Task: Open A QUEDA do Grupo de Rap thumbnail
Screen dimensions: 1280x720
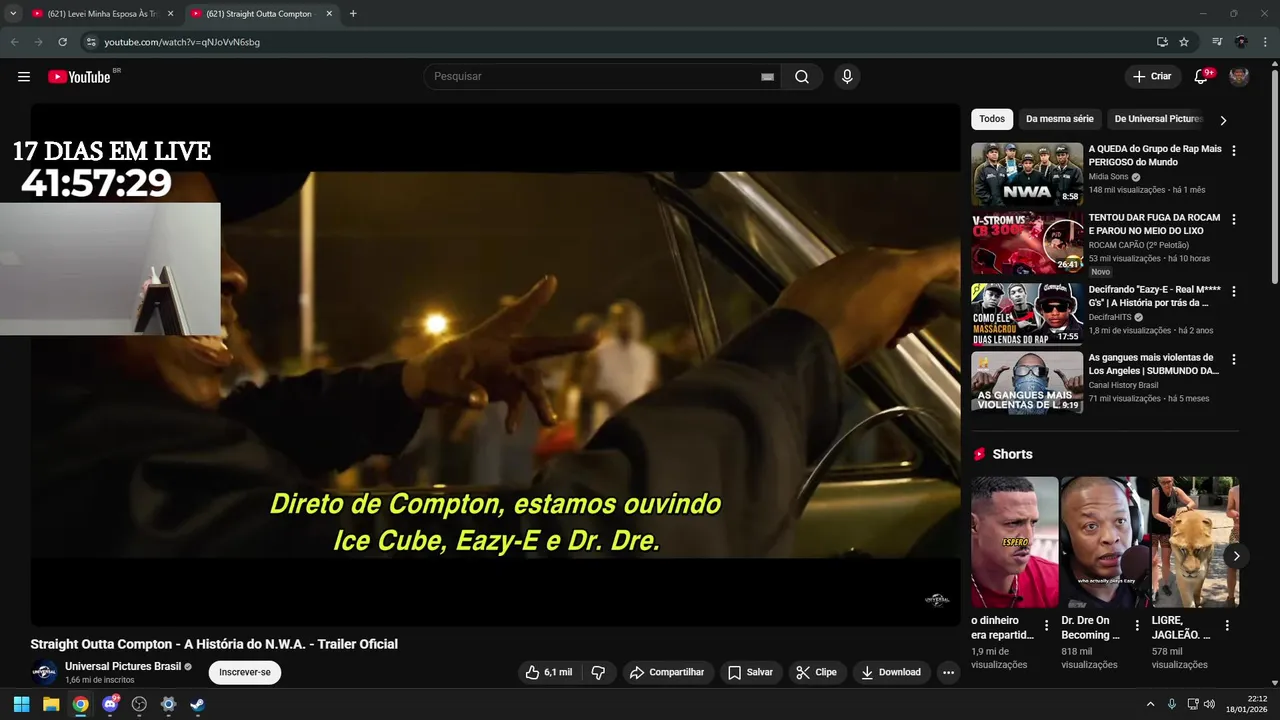Action: (1027, 174)
